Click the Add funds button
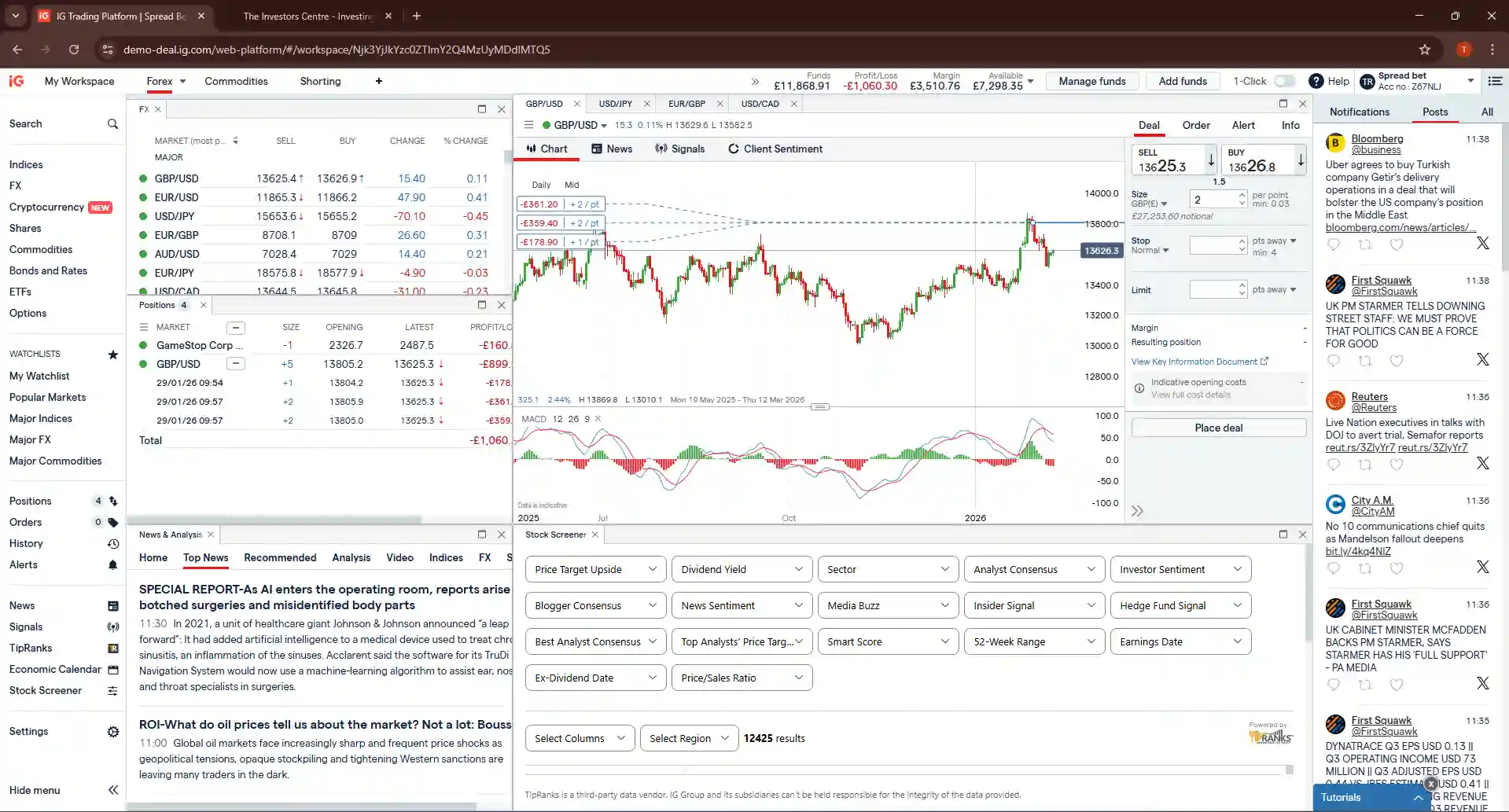The height and width of the screenshot is (812, 1509). pos(1181,81)
